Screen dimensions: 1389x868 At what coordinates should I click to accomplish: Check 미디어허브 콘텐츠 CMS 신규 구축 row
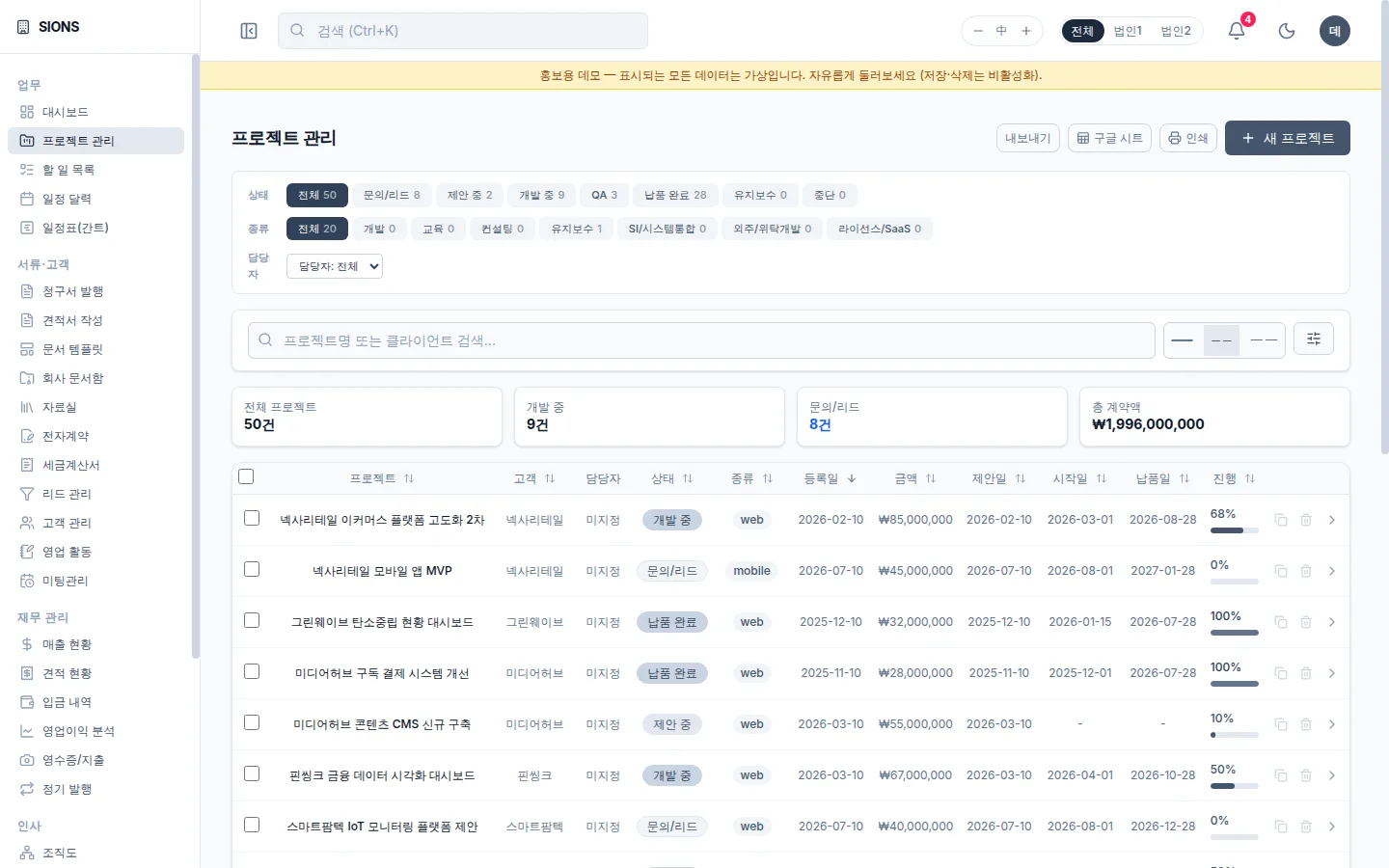click(x=252, y=722)
